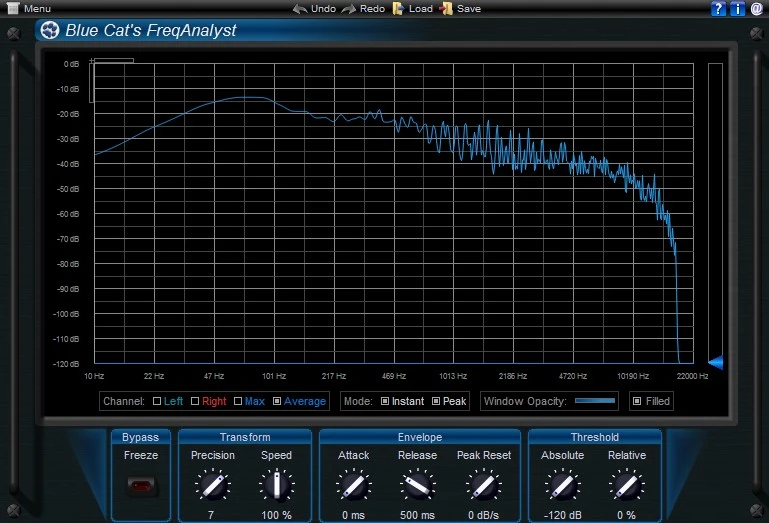Open the help question mark icon
This screenshot has height=523, width=769.
(718, 8)
